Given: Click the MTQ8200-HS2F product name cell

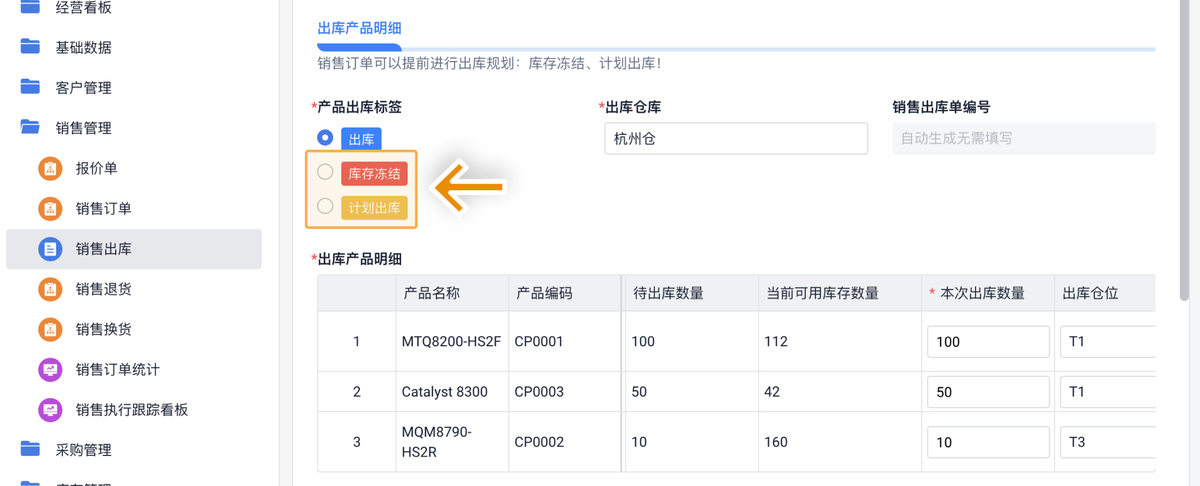Looking at the screenshot, I should (x=452, y=341).
